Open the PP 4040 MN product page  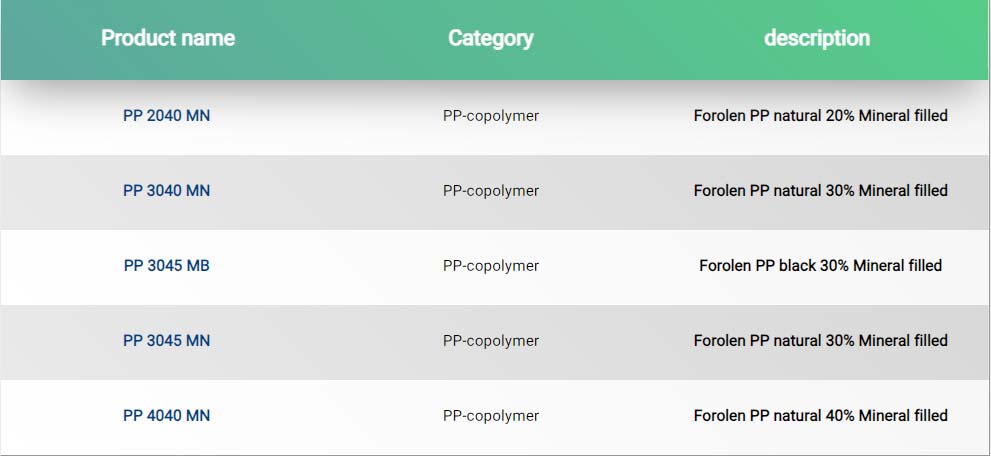coord(166,416)
